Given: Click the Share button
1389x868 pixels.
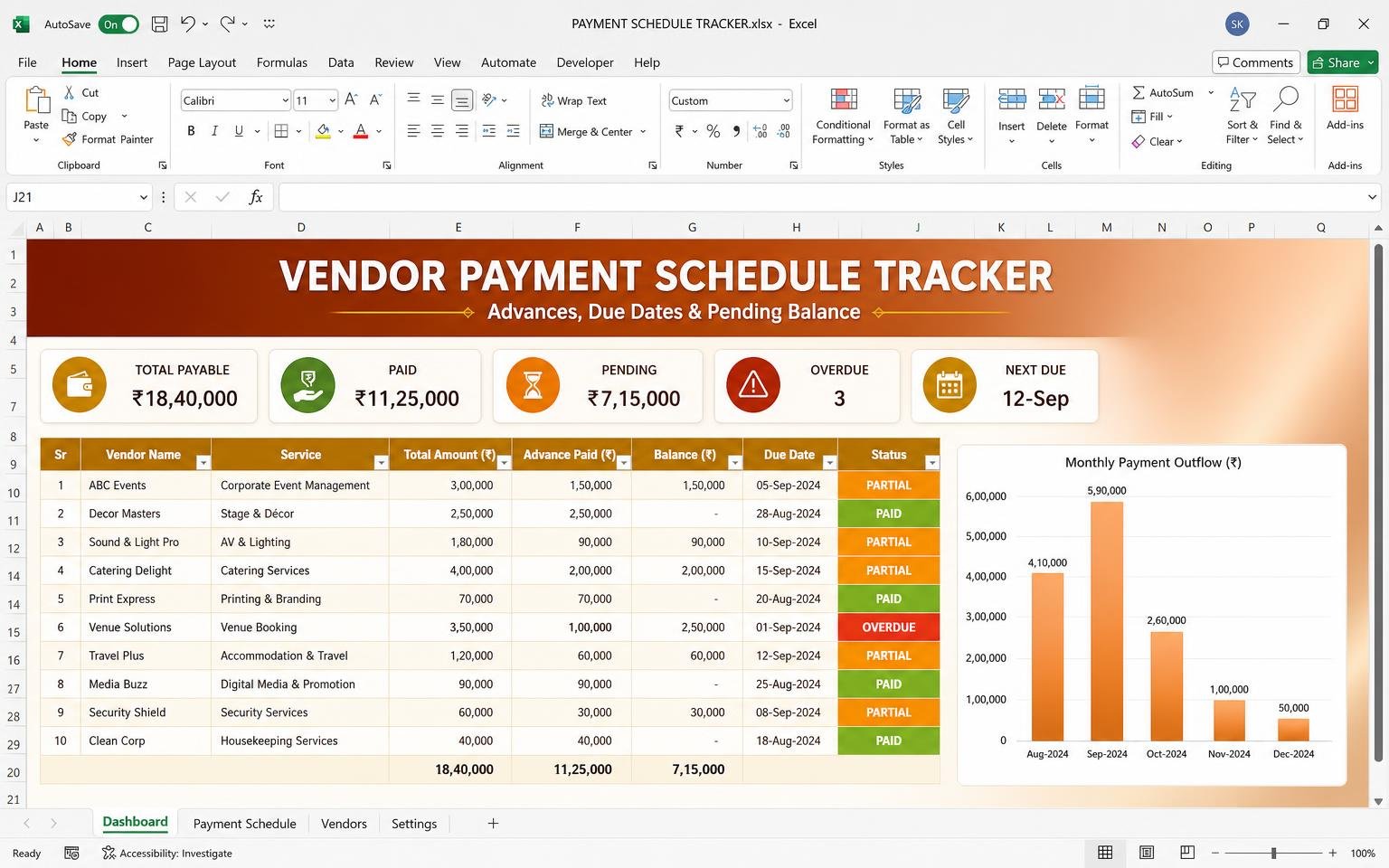Looking at the screenshot, I should click(1342, 62).
